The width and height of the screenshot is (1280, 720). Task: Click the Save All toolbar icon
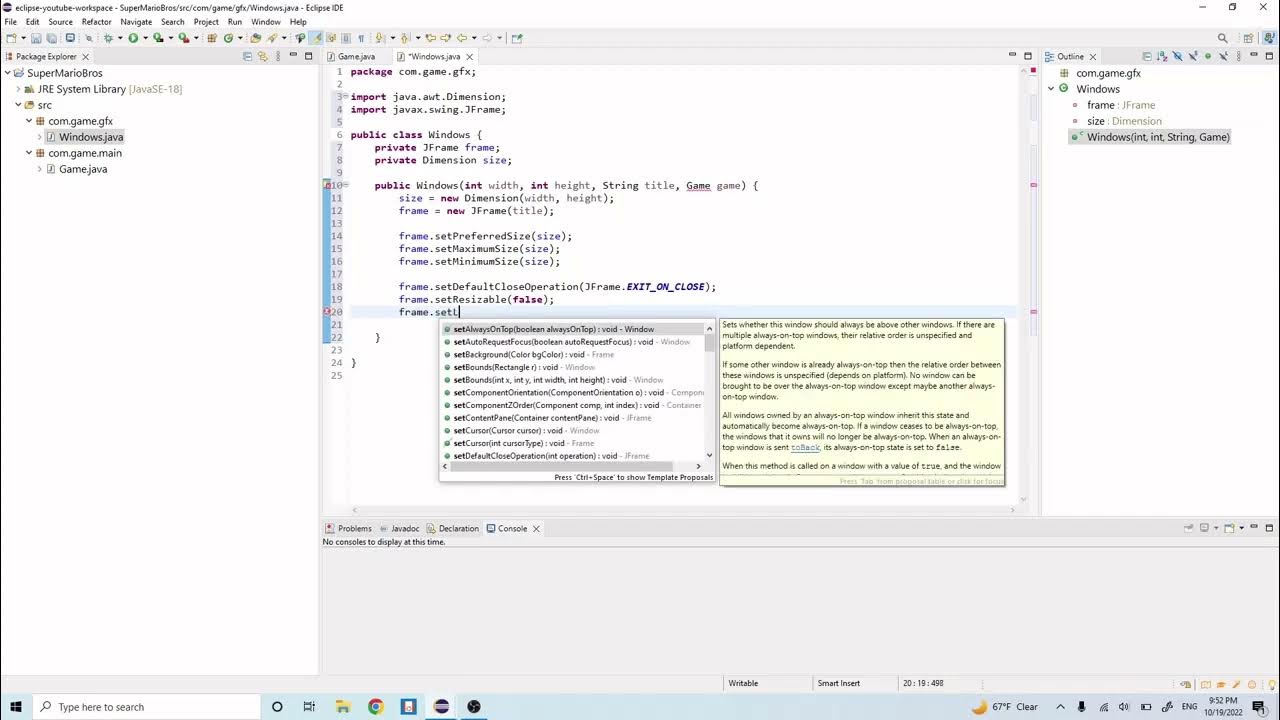point(51,38)
